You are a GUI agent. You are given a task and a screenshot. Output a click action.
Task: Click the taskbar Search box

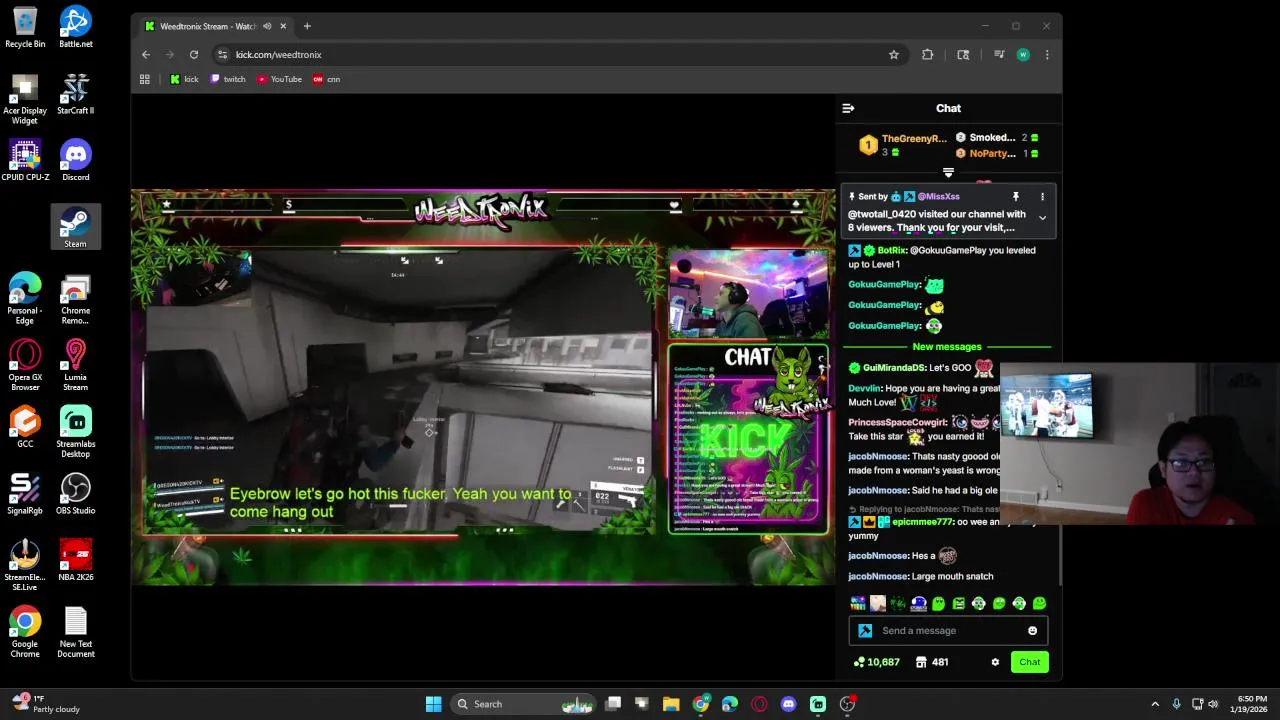click(x=523, y=704)
